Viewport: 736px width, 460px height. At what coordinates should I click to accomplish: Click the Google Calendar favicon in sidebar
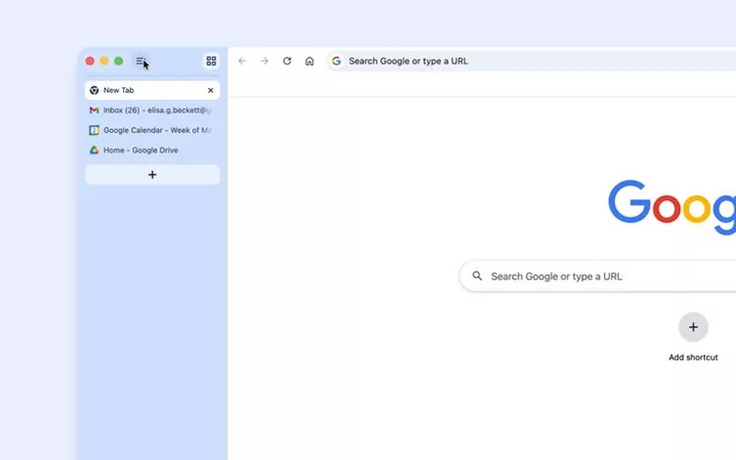[94, 130]
